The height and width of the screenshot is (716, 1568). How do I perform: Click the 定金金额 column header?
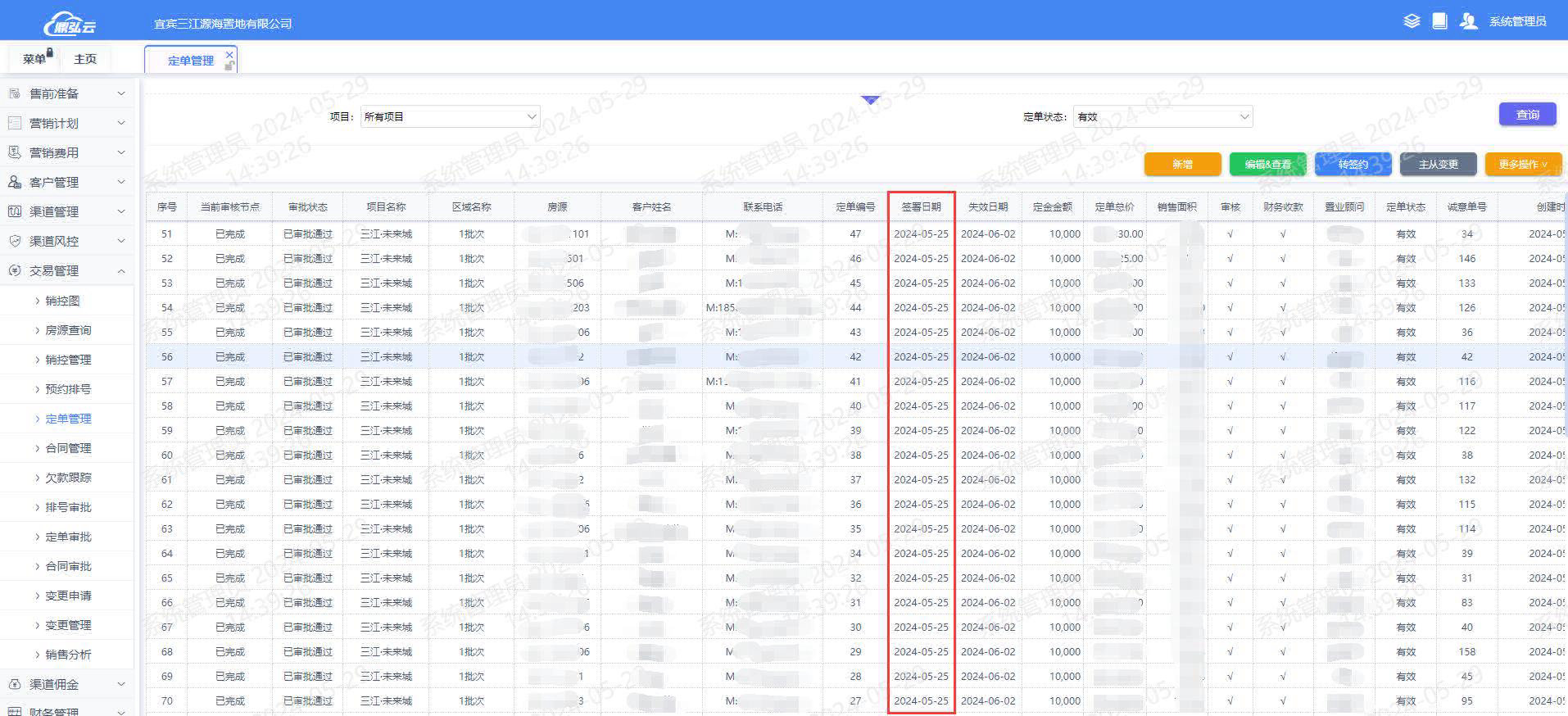click(1052, 207)
